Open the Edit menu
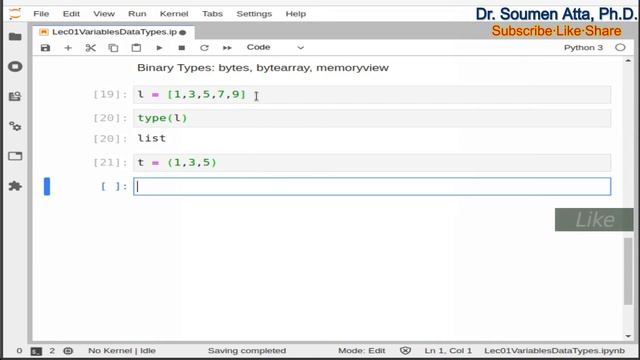640x360 pixels. click(x=71, y=13)
